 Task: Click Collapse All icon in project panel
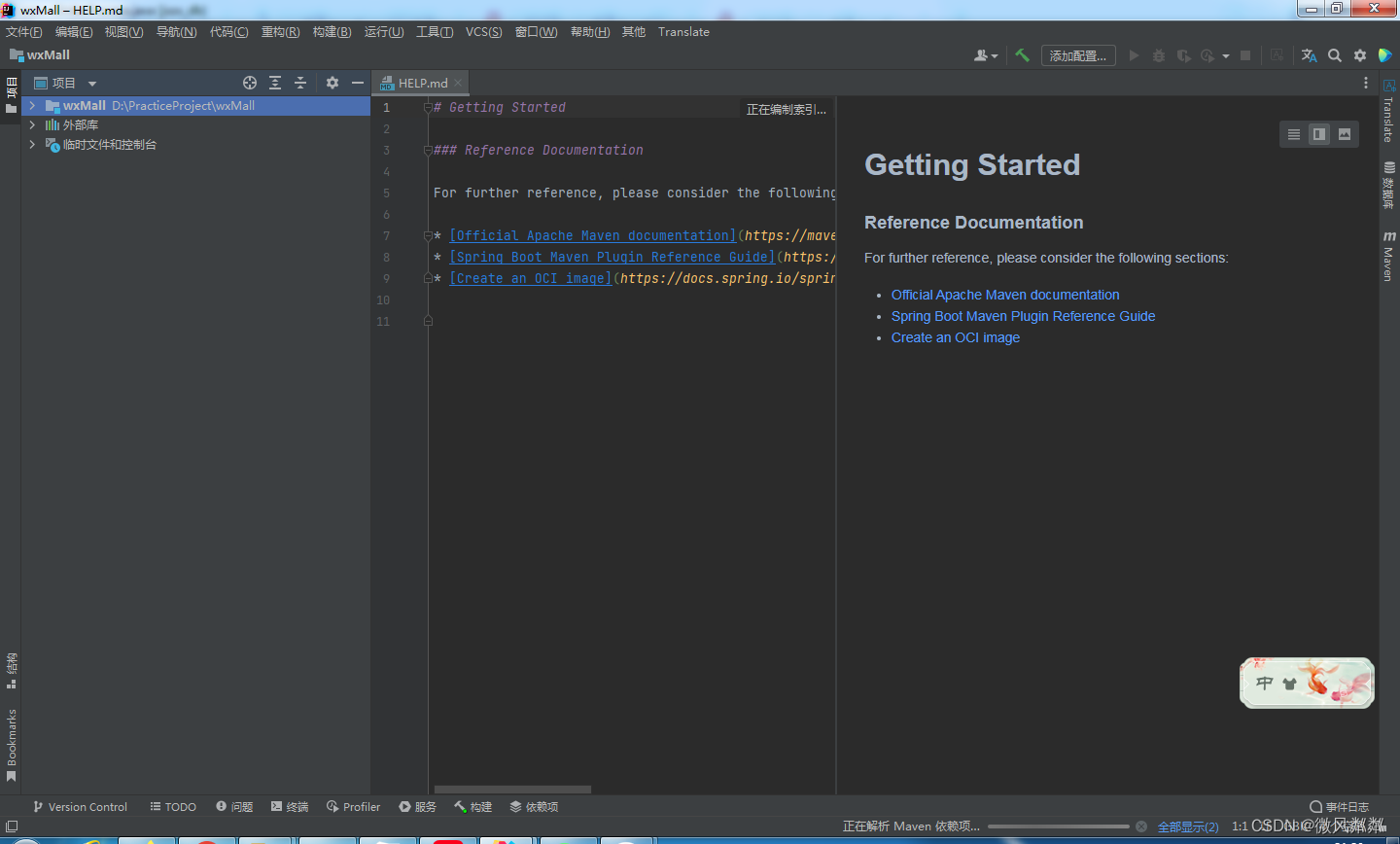pyautogui.click(x=300, y=83)
